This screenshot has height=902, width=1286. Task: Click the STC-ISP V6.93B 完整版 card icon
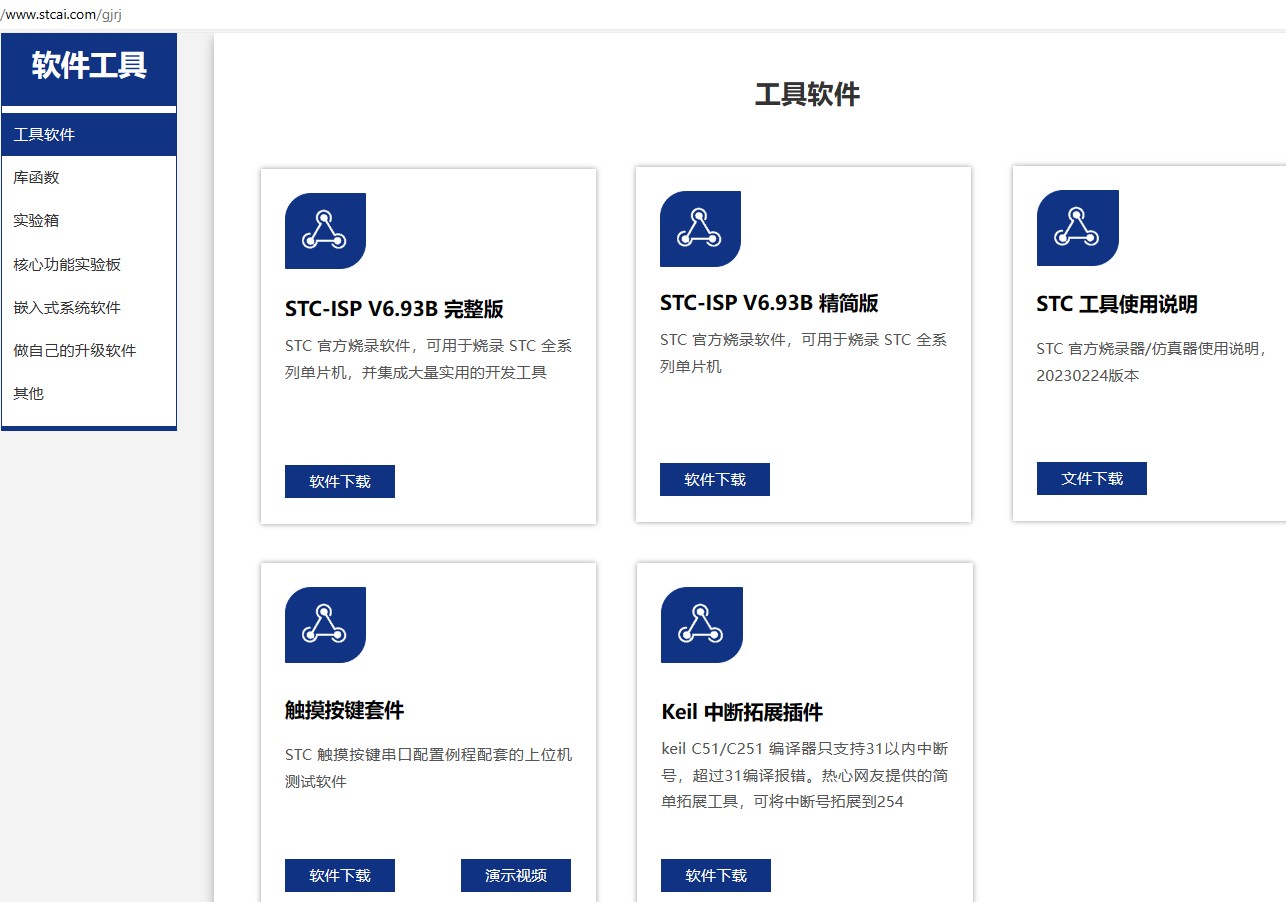325,231
